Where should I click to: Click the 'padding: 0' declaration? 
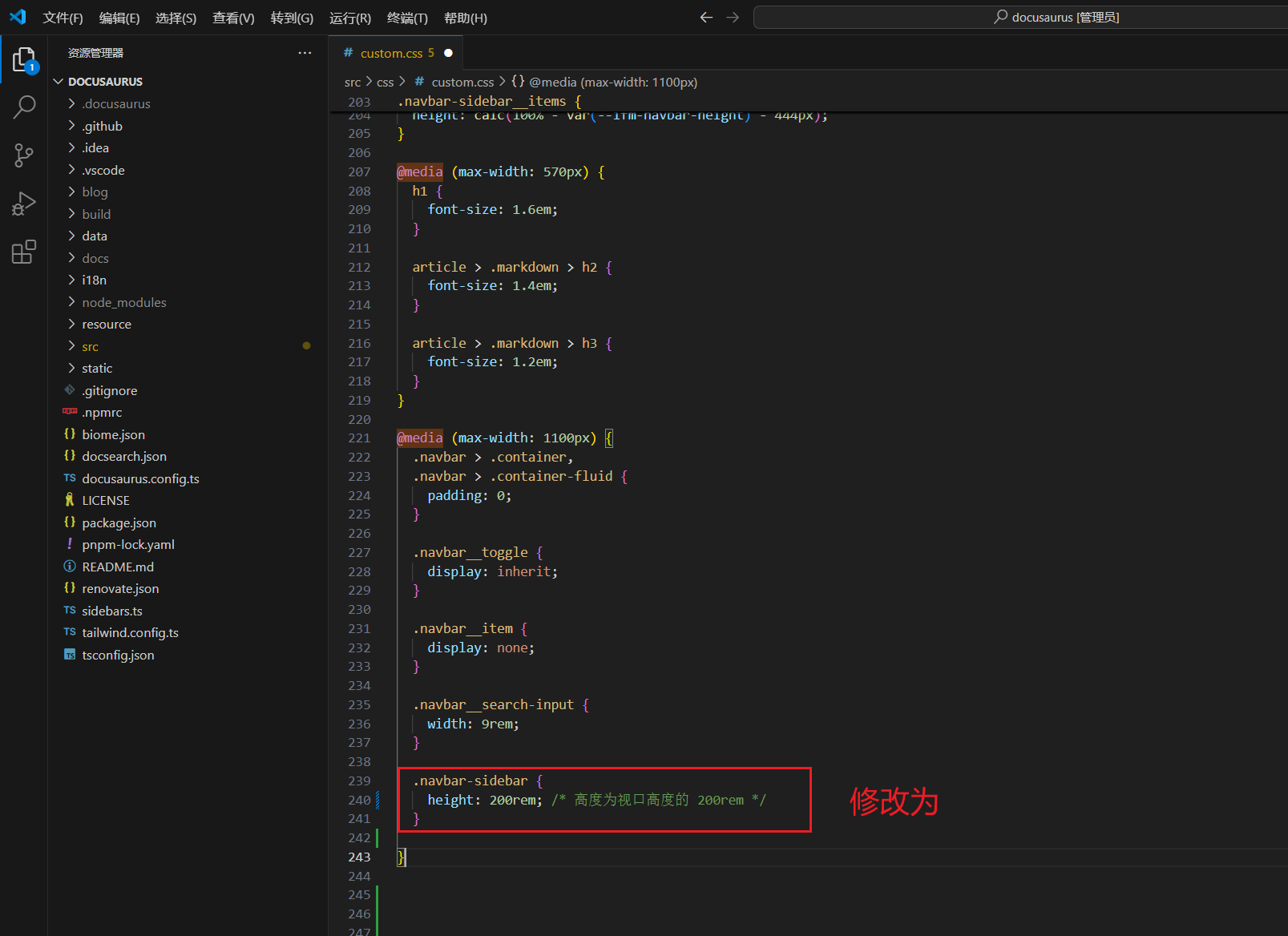pyautogui.click(x=470, y=495)
